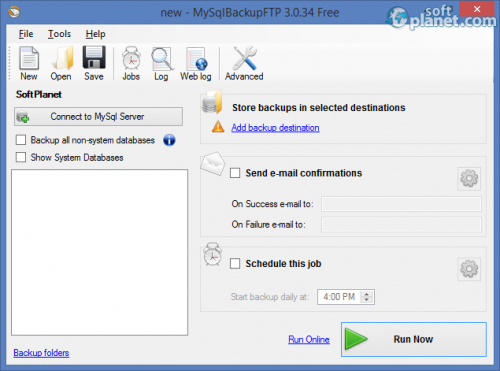
Task: Open e-mail confirmation settings gear
Action: (469, 178)
